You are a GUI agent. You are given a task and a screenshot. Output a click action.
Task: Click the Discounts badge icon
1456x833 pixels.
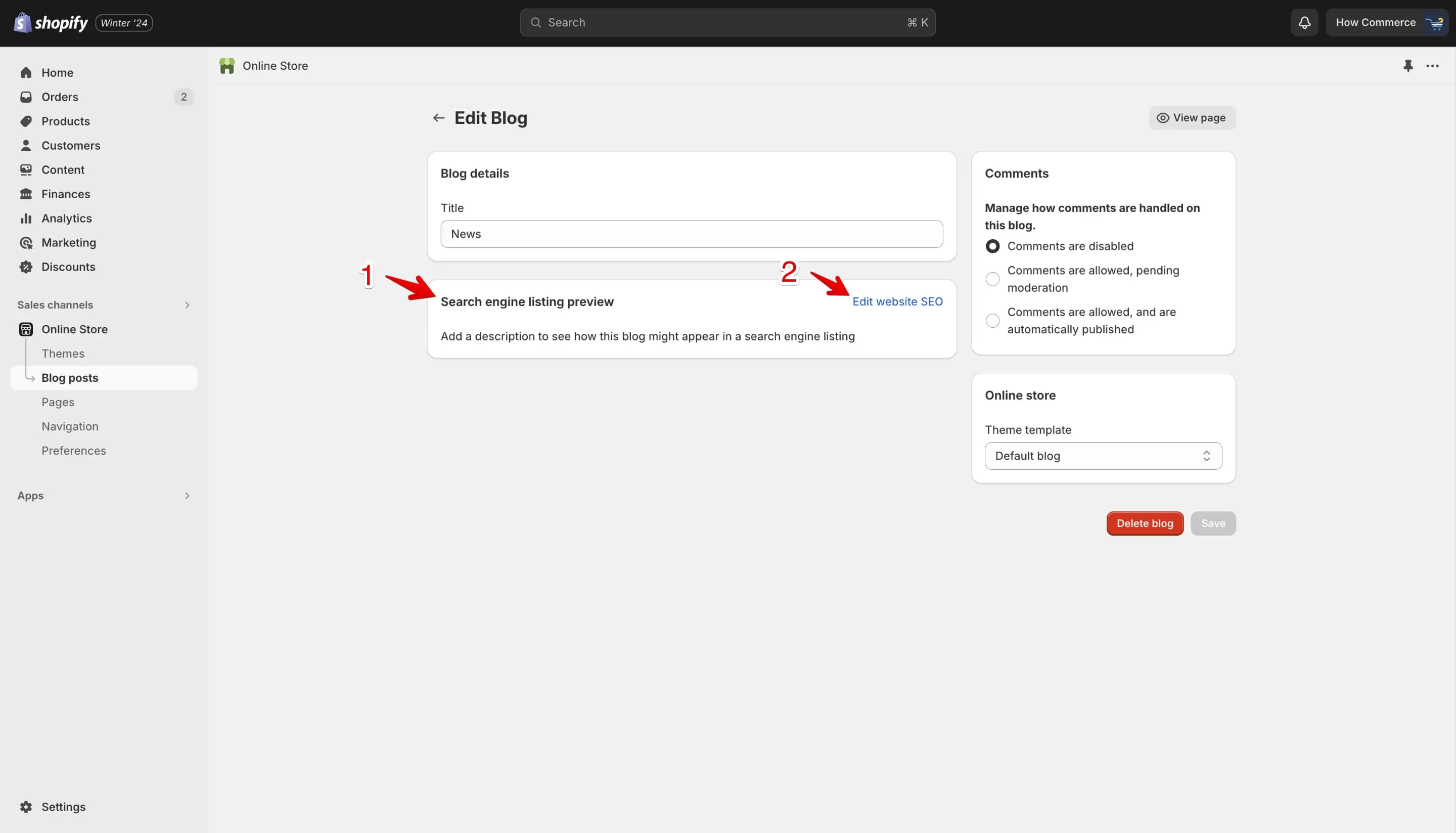coord(26,267)
